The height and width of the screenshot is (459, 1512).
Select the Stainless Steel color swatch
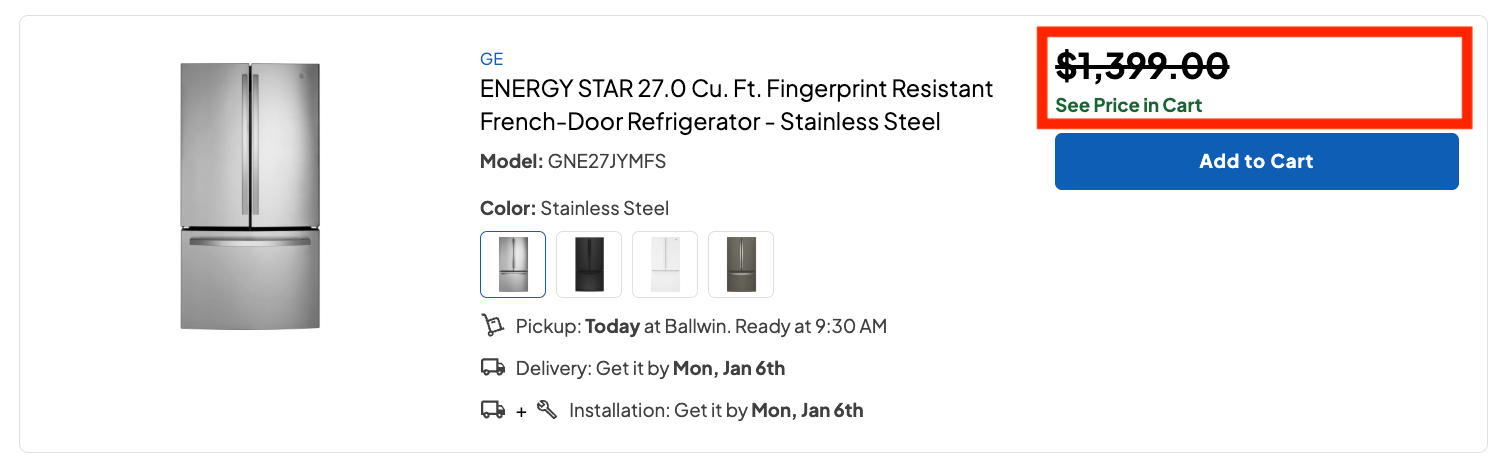pos(513,264)
